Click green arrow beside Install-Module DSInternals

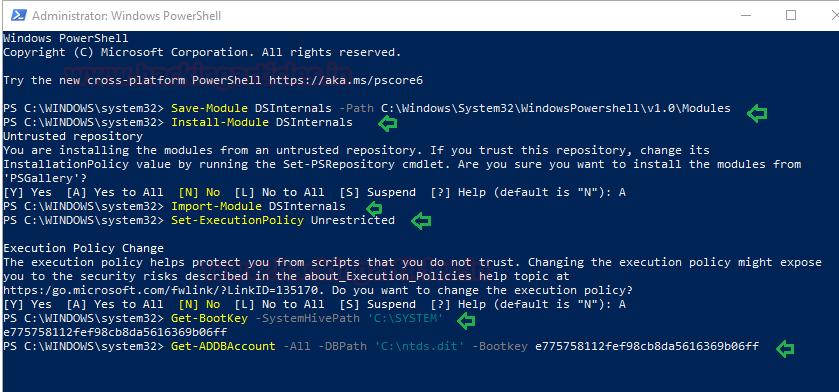pos(387,124)
